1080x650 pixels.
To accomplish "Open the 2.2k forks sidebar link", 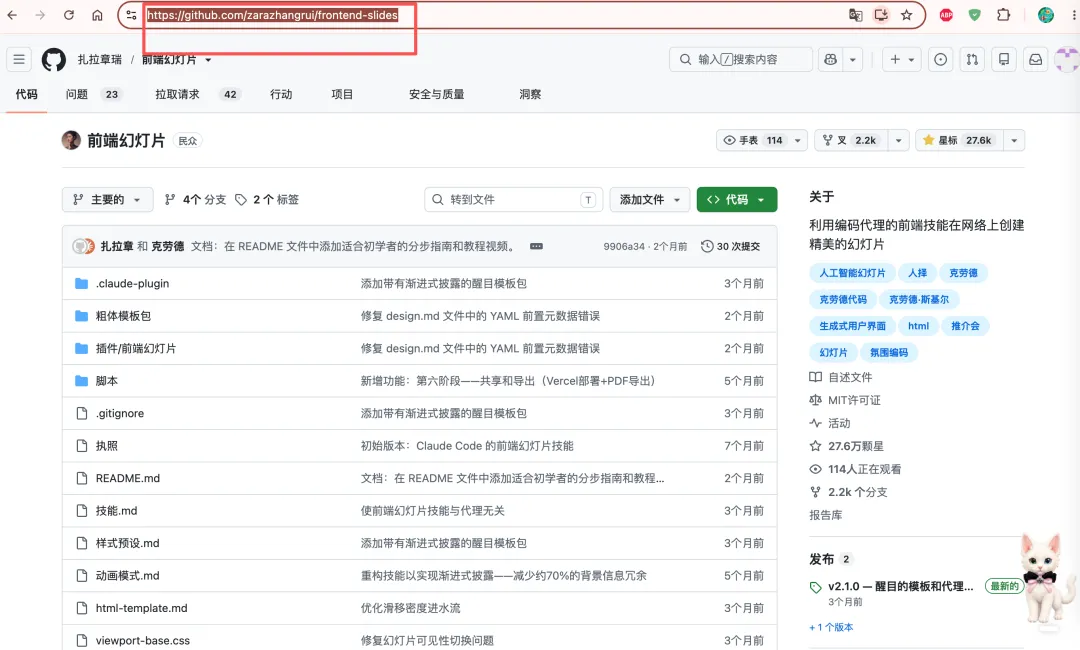I will 849,492.
